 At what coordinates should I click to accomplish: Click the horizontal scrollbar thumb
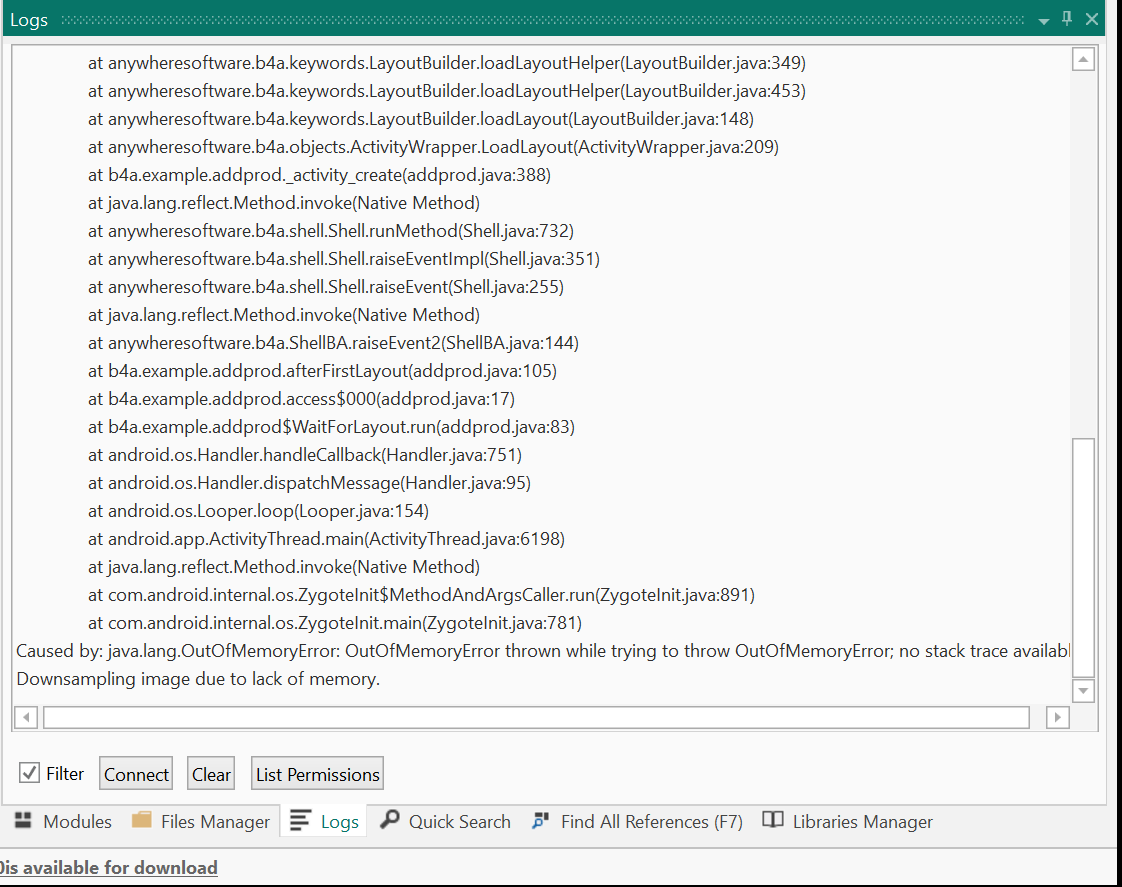click(x=536, y=717)
